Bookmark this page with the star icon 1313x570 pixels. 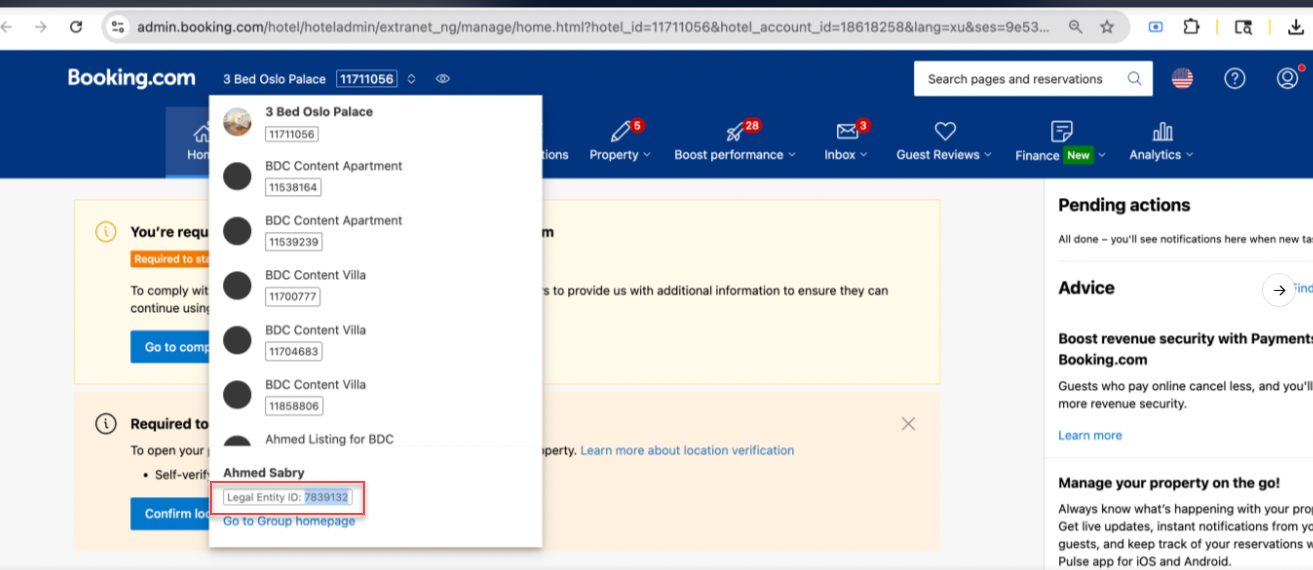[1107, 27]
